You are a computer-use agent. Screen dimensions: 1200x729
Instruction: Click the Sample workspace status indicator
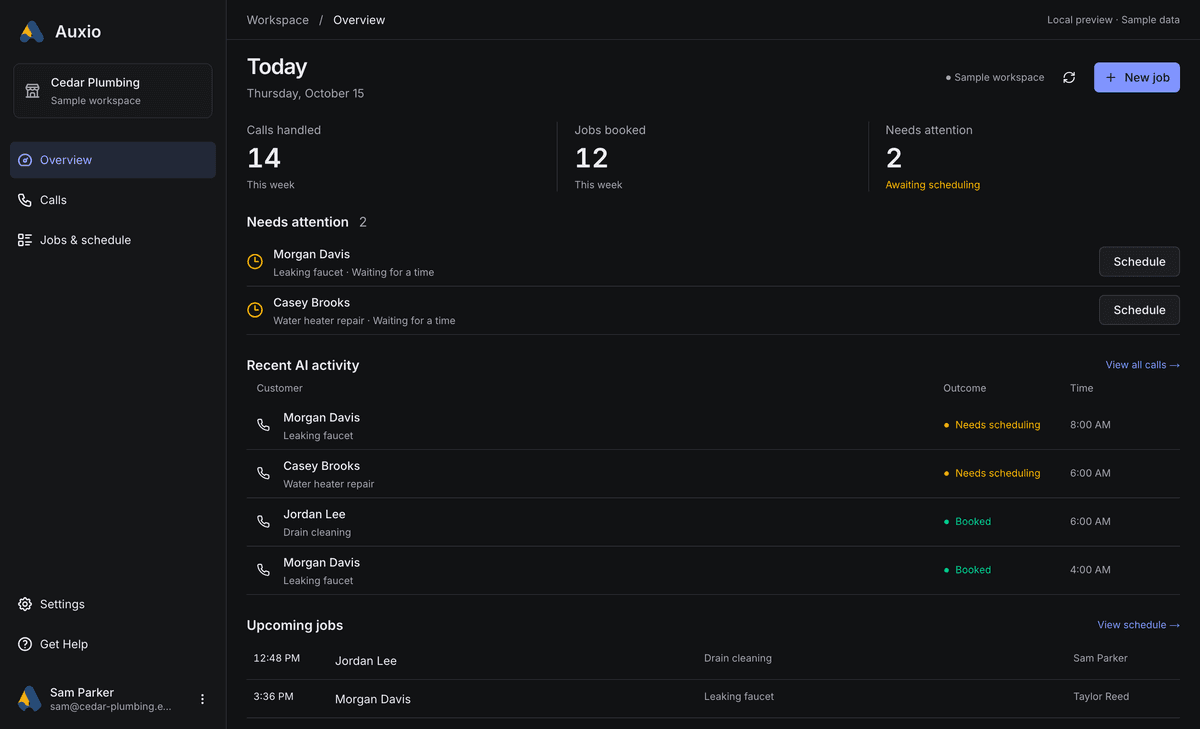coord(995,77)
